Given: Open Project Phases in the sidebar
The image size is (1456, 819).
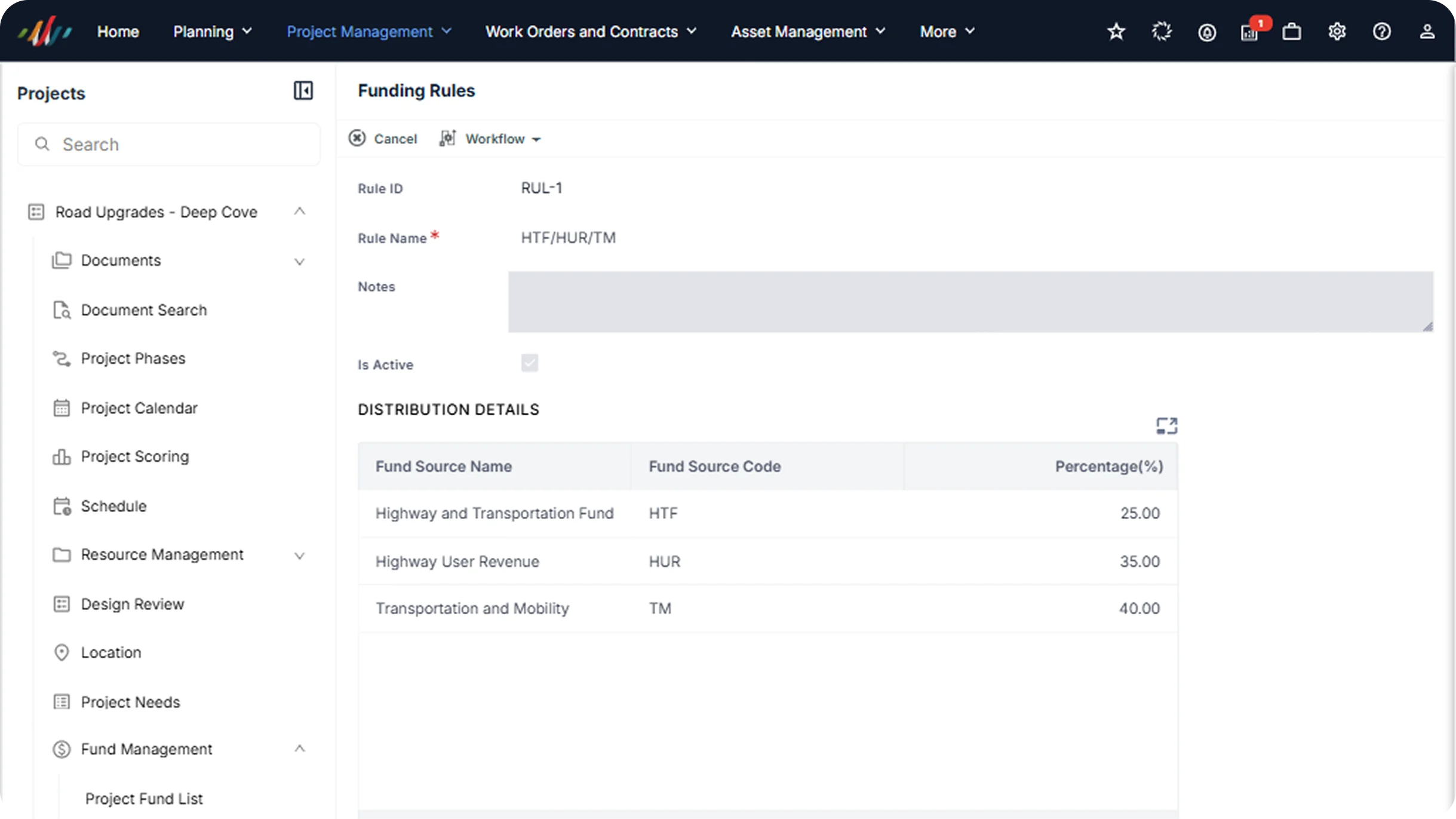Looking at the screenshot, I should click(133, 358).
